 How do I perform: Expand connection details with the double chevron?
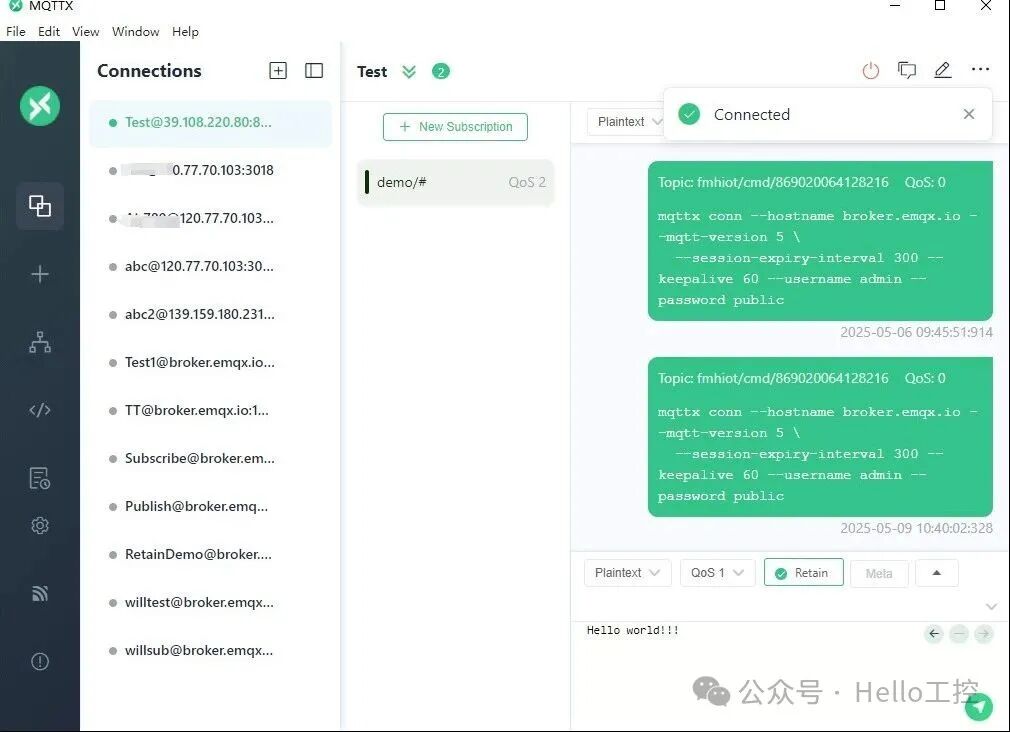[x=409, y=72]
